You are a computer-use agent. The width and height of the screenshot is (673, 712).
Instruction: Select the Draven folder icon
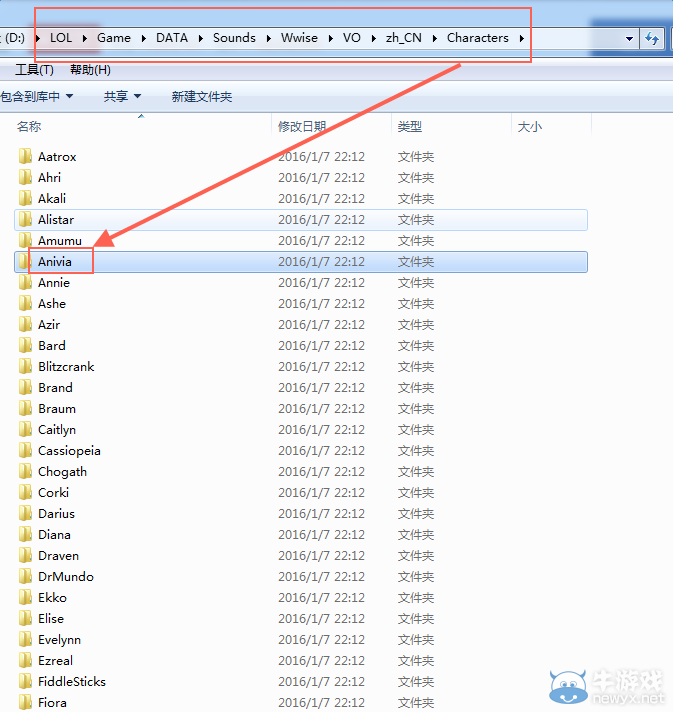[25, 555]
